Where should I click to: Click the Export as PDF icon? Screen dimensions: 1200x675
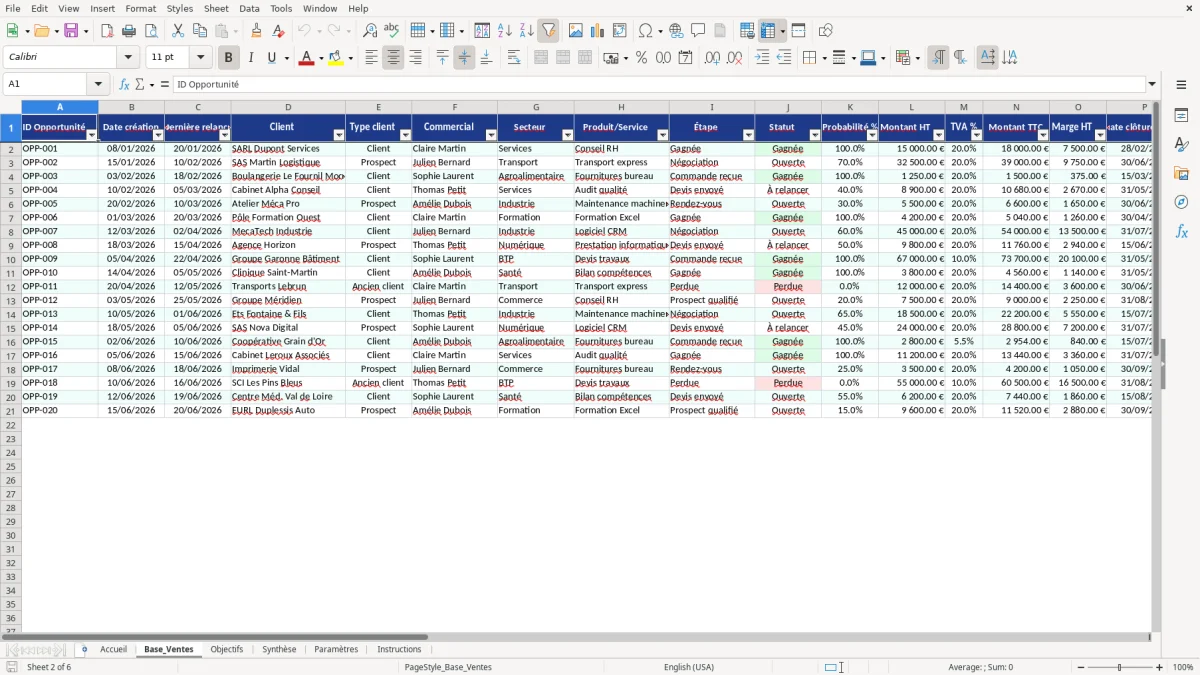(107, 31)
